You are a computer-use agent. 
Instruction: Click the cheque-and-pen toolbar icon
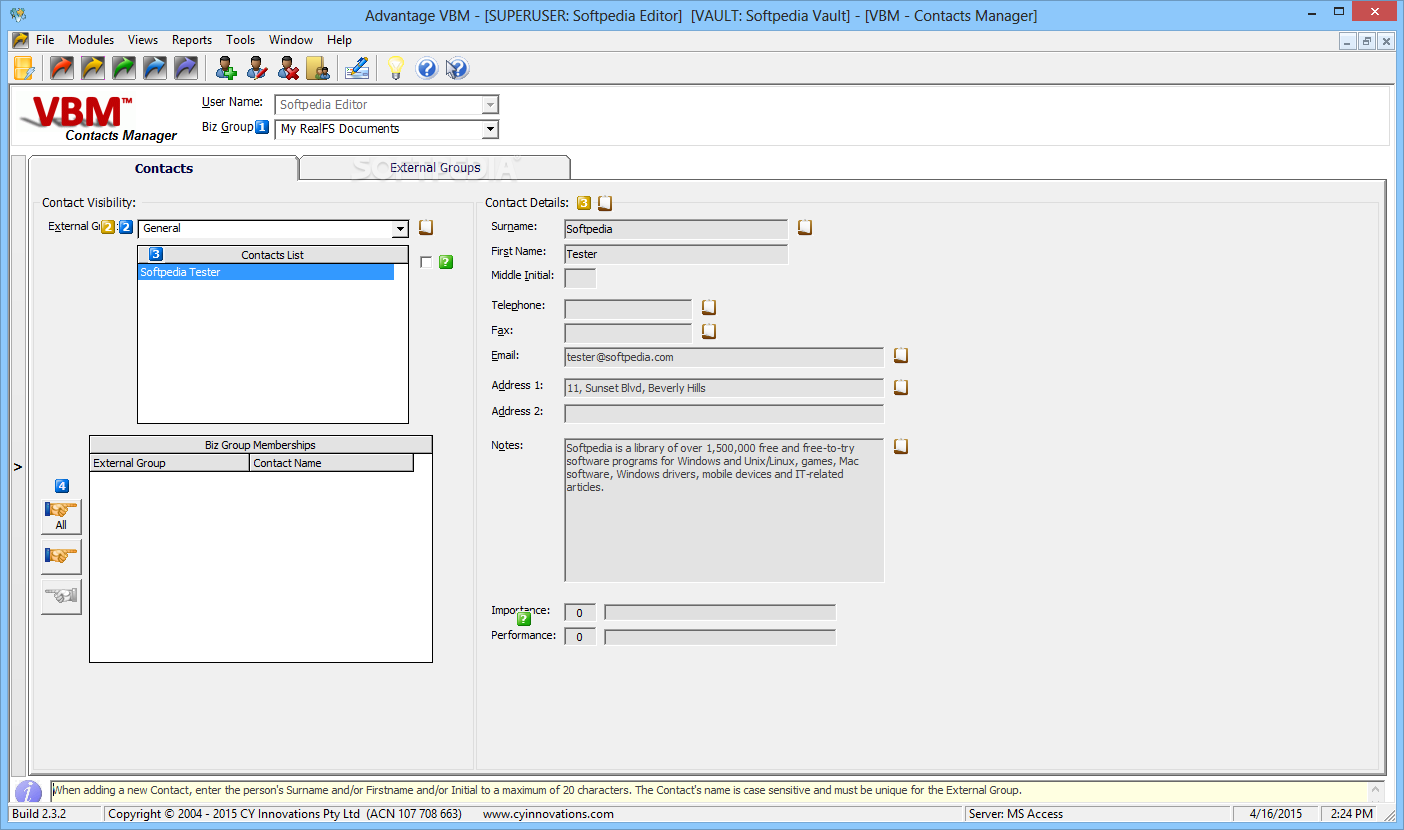coord(356,68)
